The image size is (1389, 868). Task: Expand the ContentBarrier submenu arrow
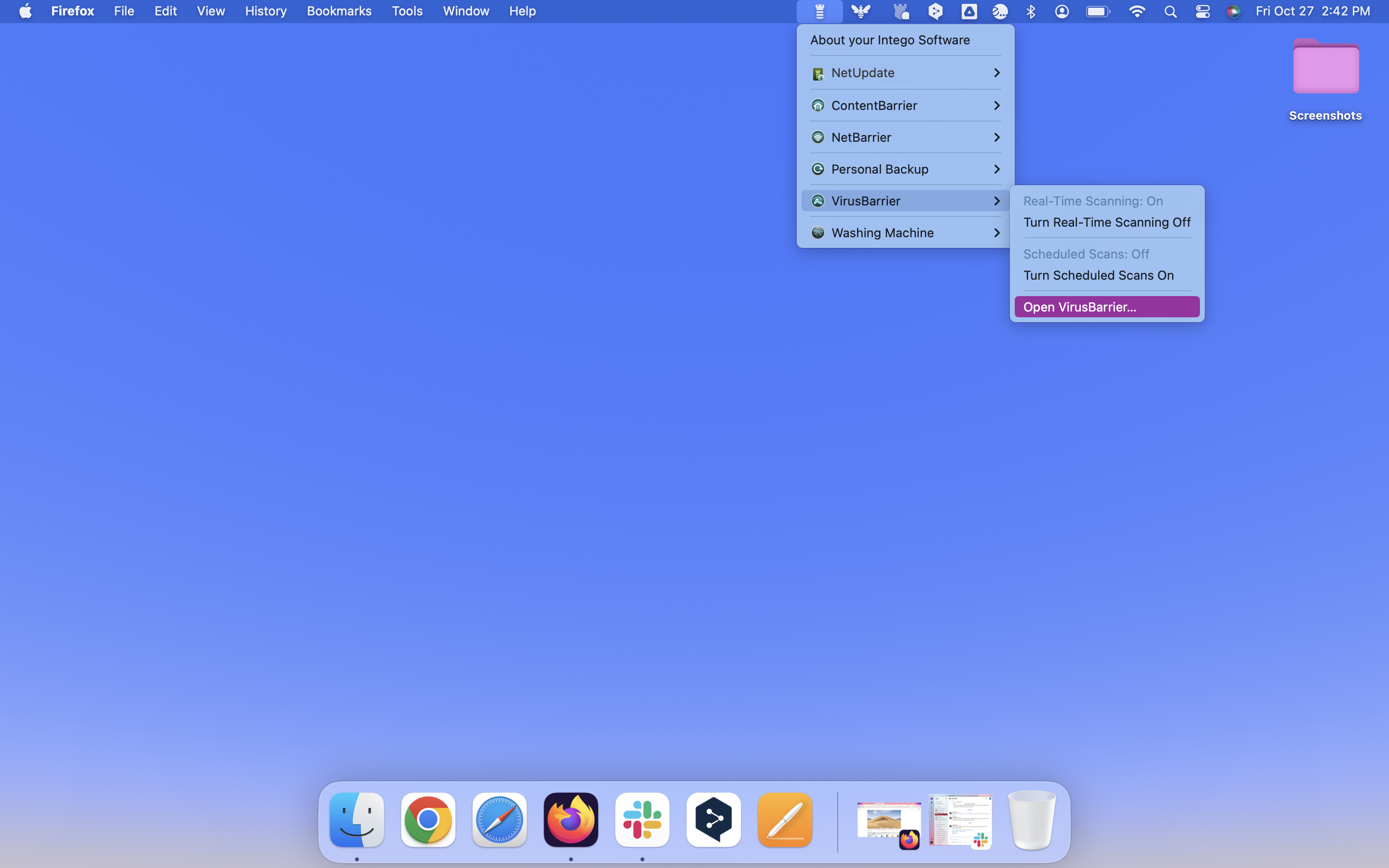pyautogui.click(x=997, y=106)
